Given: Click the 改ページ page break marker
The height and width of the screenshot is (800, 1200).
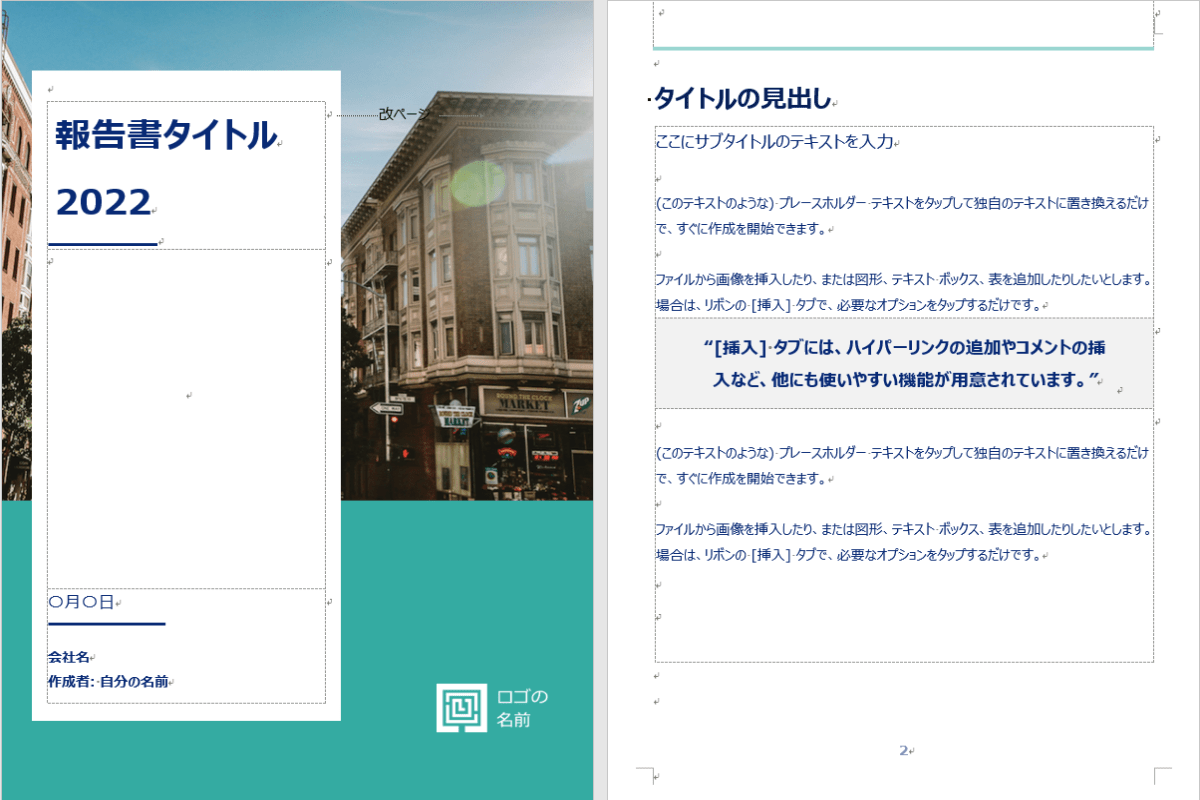Looking at the screenshot, I should [x=404, y=114].
